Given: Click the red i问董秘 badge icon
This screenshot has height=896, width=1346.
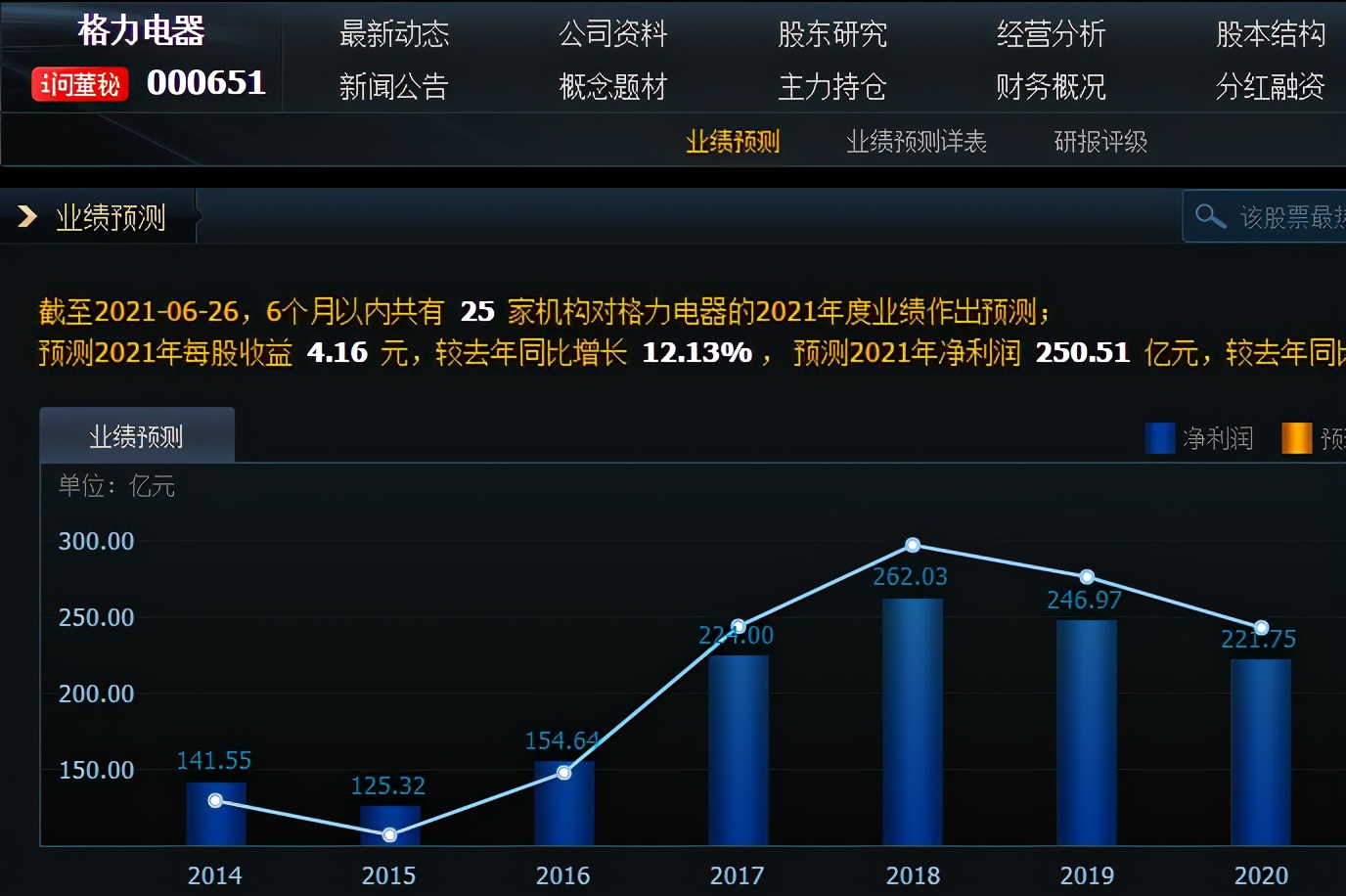Looking at the screenshot, I should click(78, 84).
